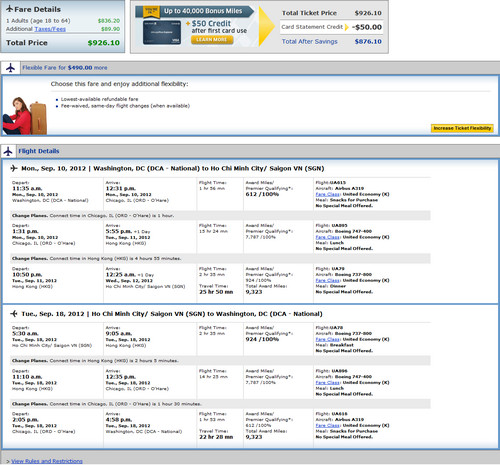Open Fare Class link for flight UA616

[328, 426]
